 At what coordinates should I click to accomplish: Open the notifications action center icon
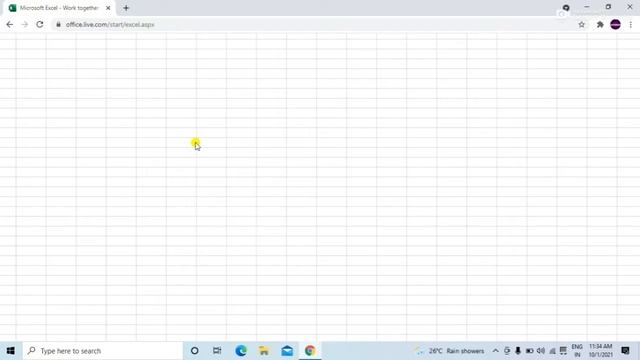click(x=625, y=351)
